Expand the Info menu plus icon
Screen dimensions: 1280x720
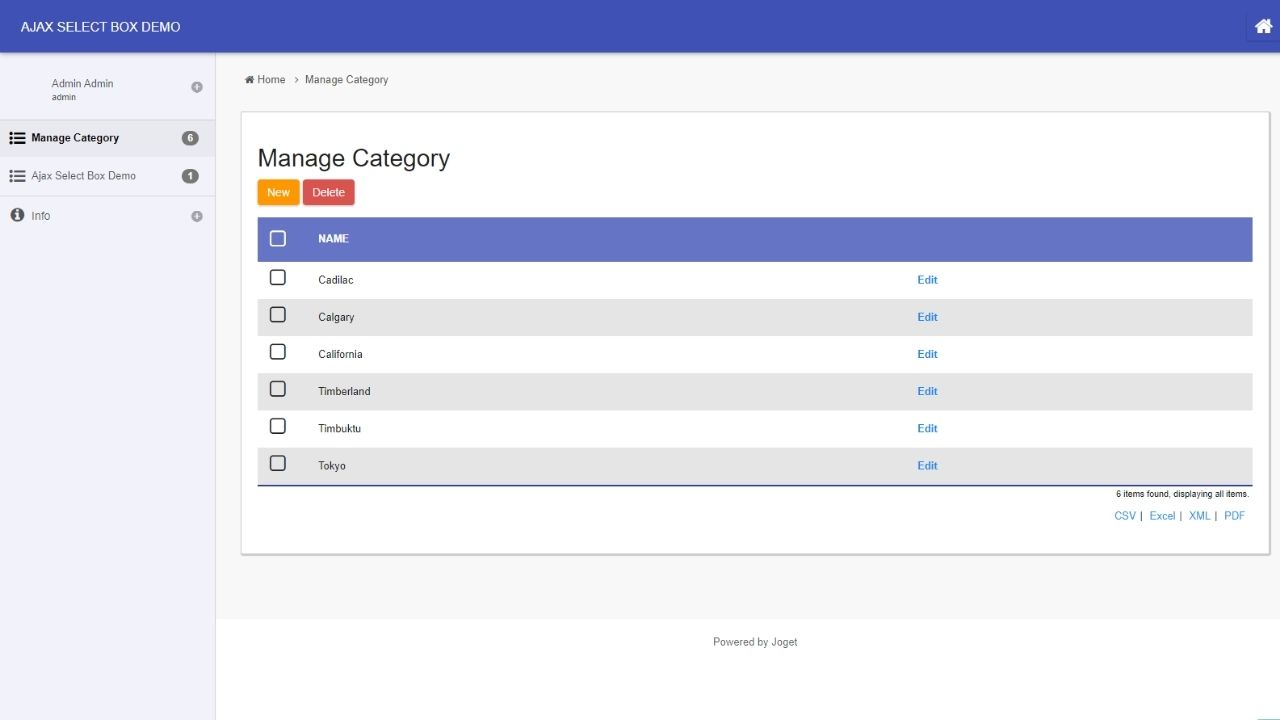click(x=197, y=216)
